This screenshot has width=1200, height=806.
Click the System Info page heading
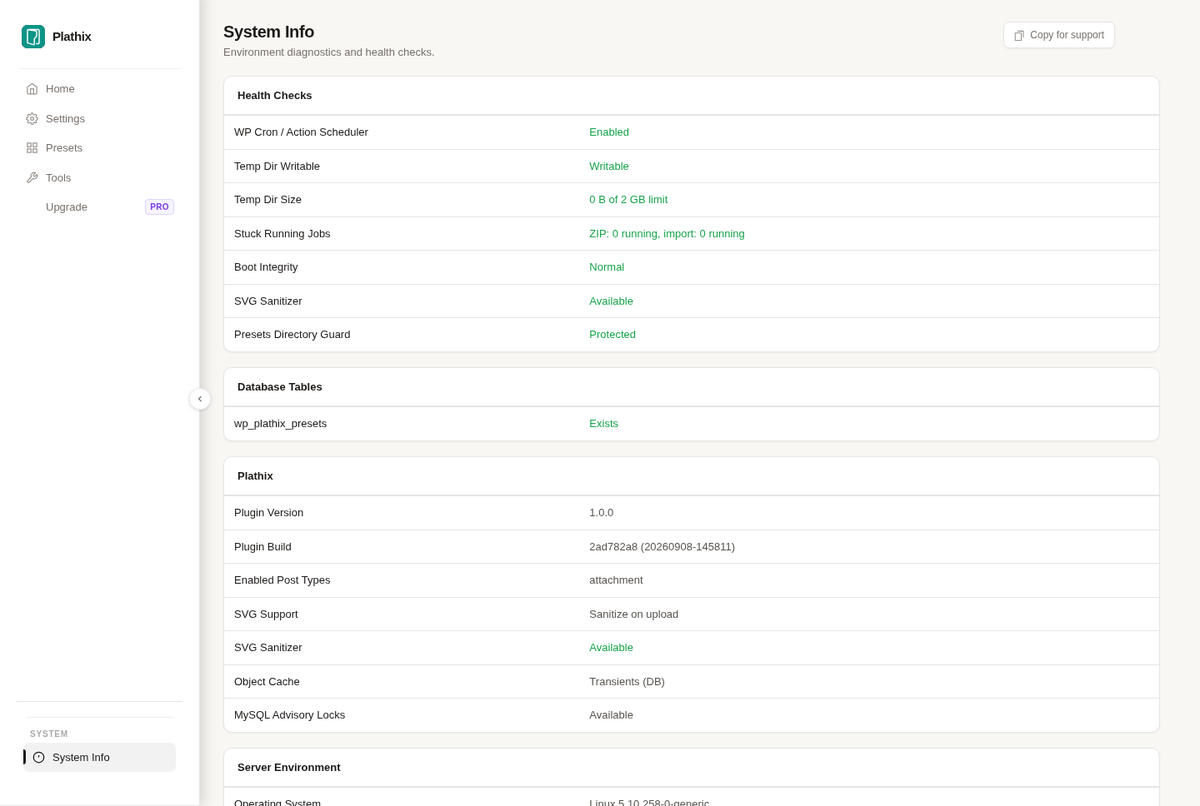pyautogui.click(x=268, y=32)
